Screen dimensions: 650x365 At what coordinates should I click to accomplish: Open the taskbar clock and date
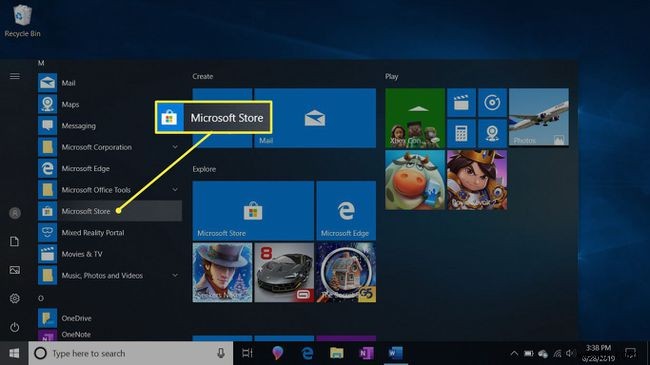click(x=598, y=353)
